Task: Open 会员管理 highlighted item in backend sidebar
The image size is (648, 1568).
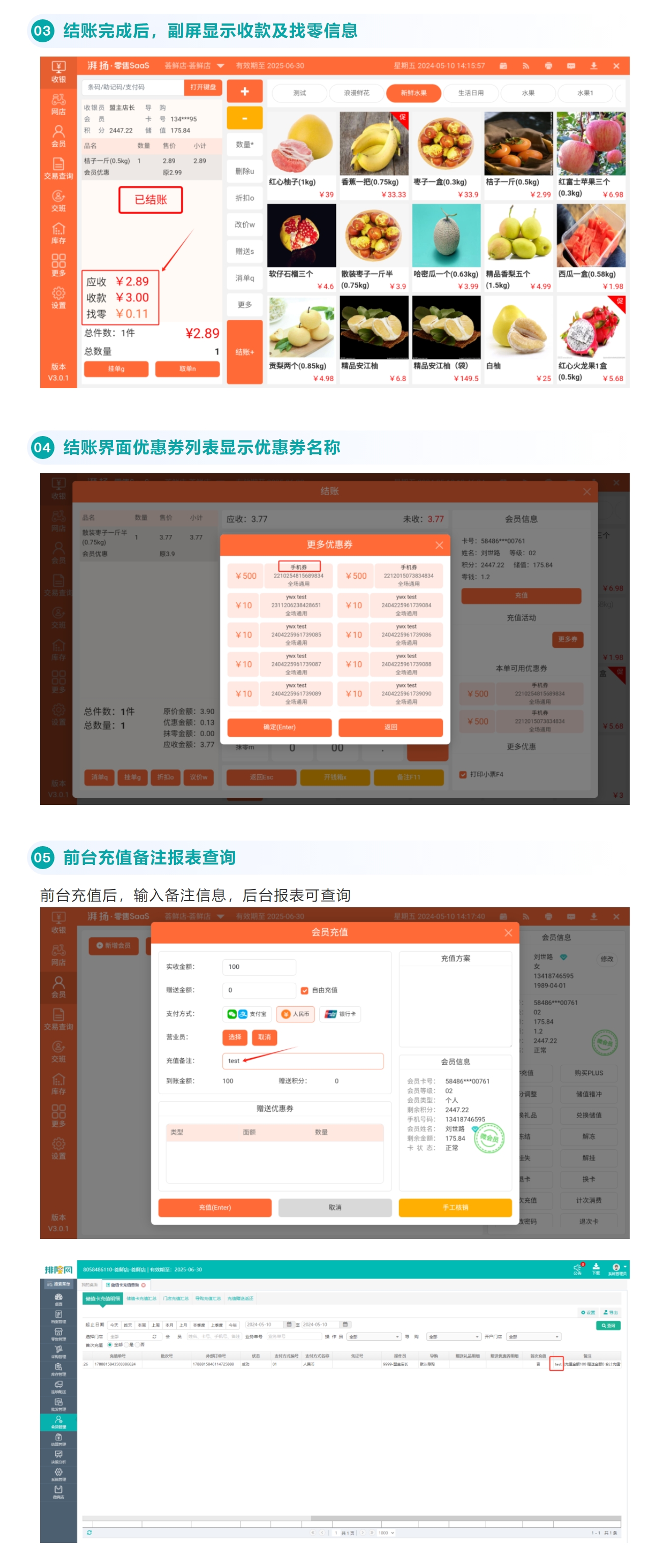Action: point(59,1422)
